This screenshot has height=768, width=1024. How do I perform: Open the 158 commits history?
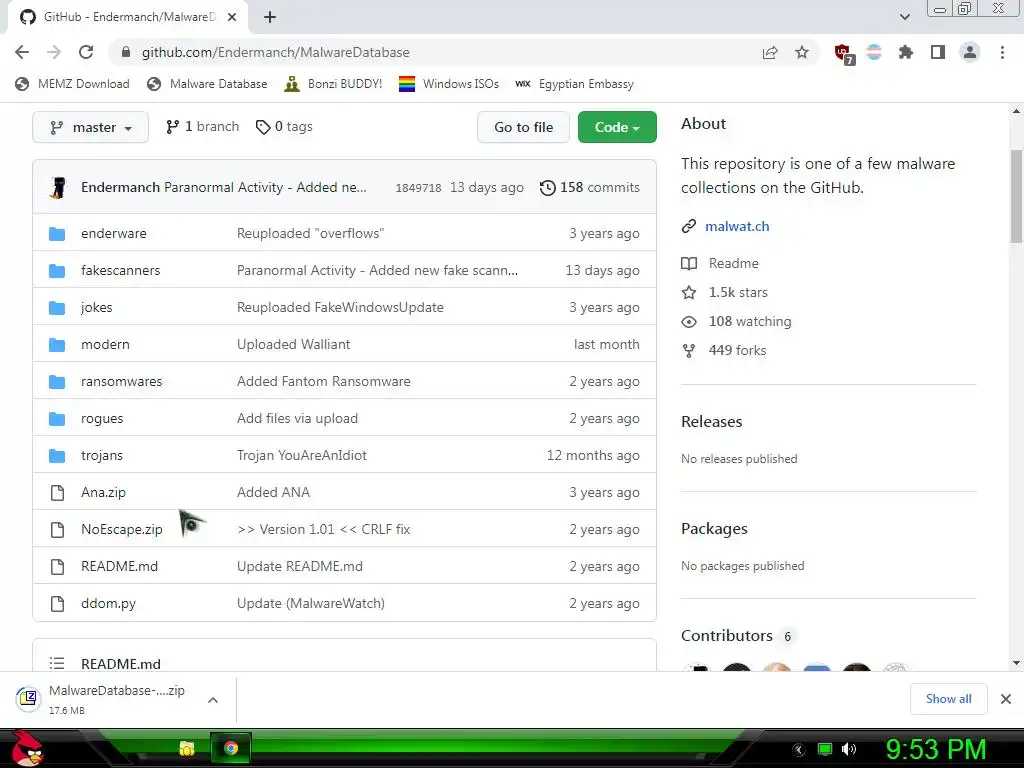[x=590, y=187]
